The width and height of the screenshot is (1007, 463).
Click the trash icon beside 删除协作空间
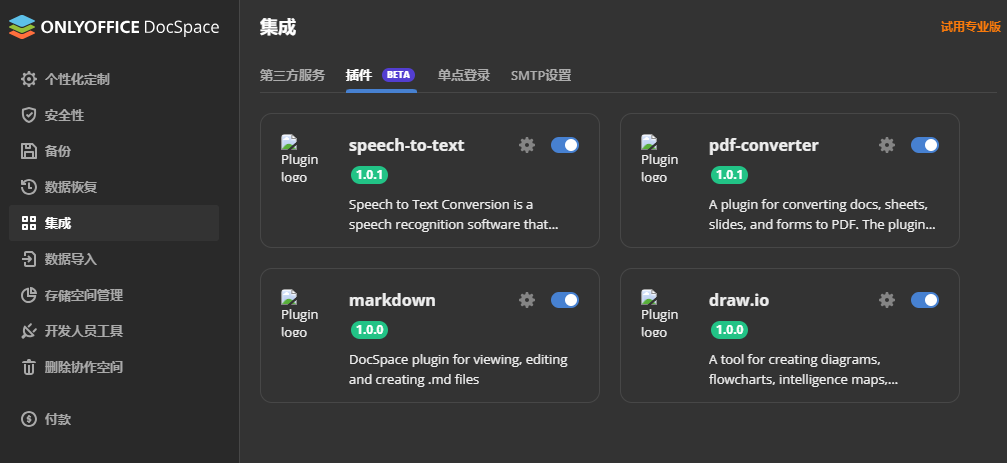(29, 367)
